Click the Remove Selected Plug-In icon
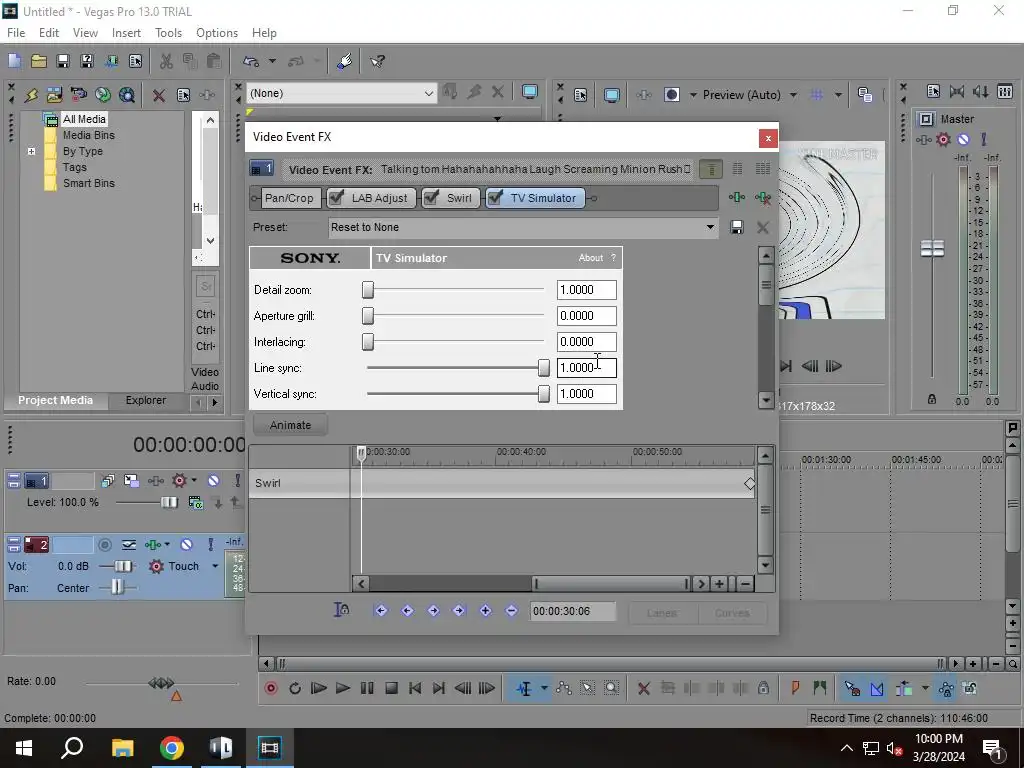 pyautogui.click(x=762, y=198)
